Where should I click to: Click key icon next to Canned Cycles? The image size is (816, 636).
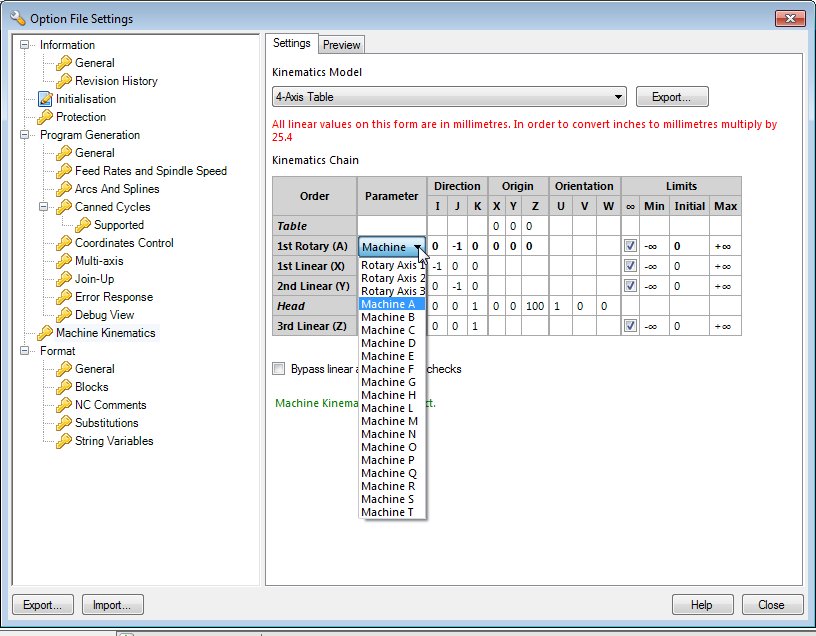click(64, 207)
